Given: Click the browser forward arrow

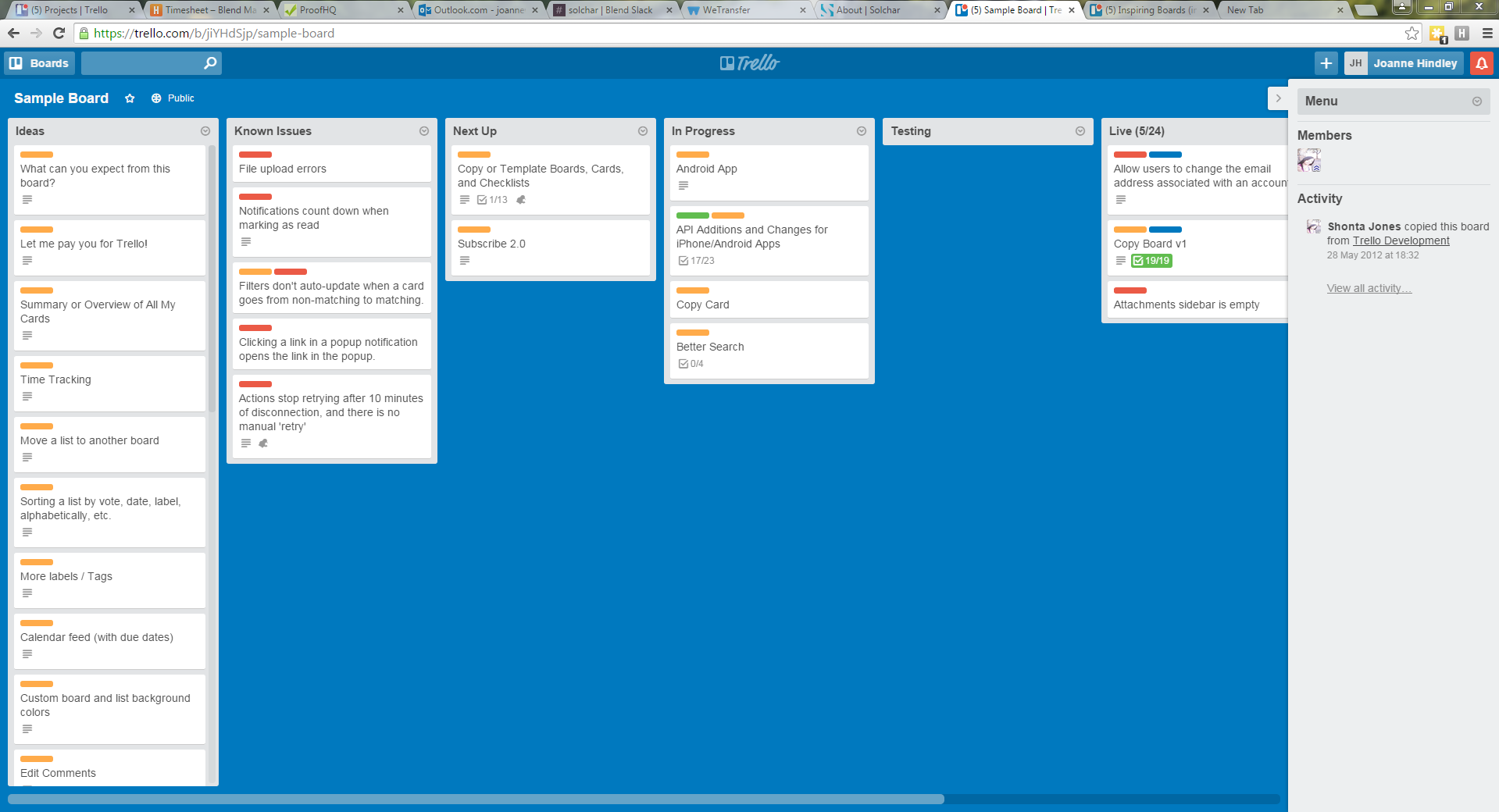Looking at the screenshot, I should pyautogui.click(x=36, y=33).
